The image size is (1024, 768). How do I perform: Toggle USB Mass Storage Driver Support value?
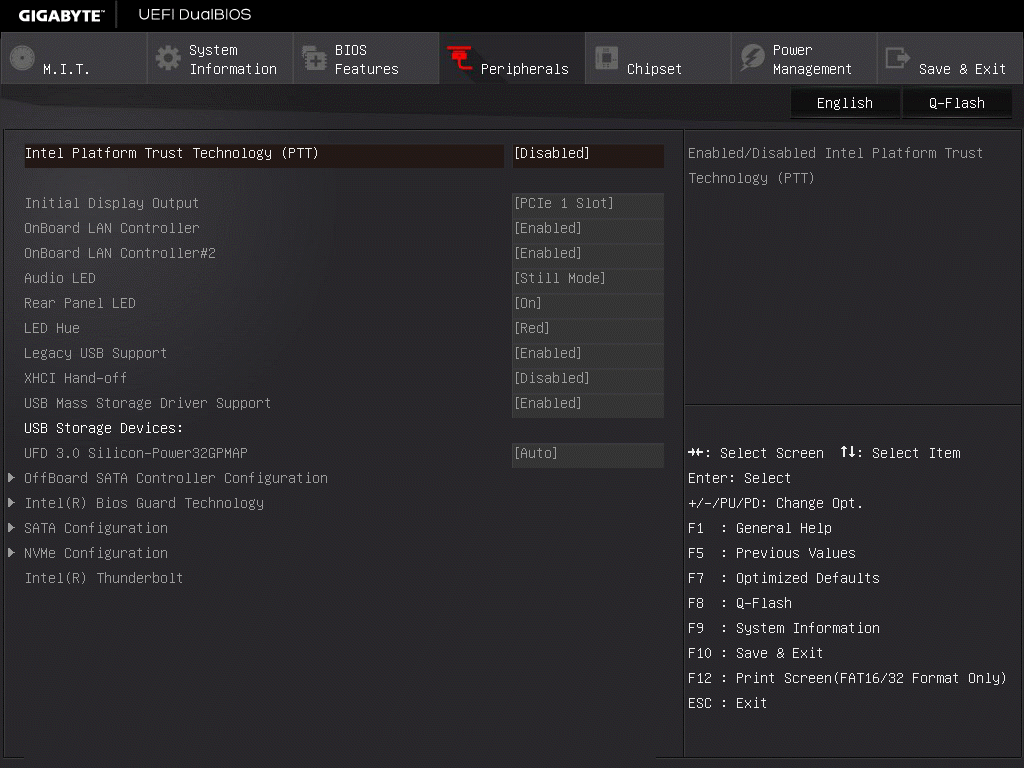588,404
